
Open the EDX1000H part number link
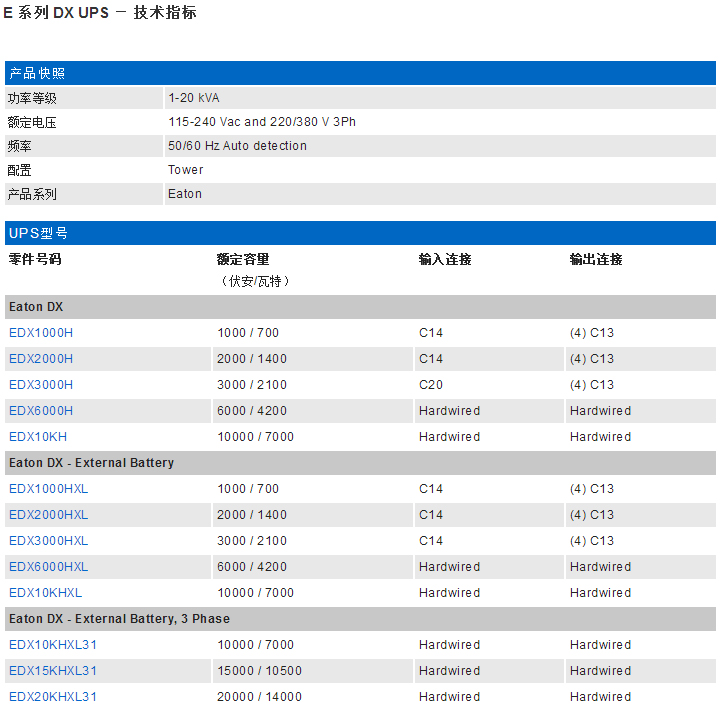(x=41, y=333)
